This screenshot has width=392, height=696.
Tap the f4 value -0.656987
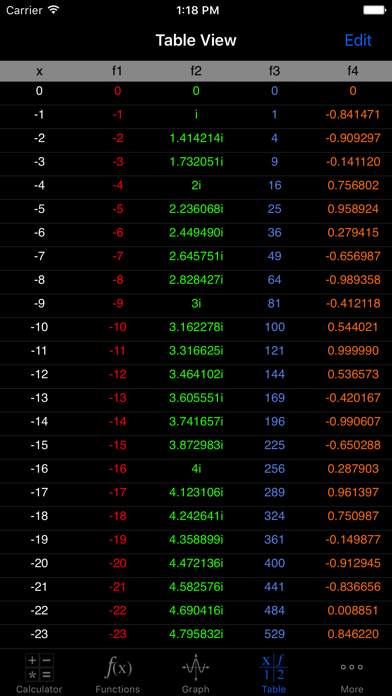pyautogui.click(x=352, y=256)
